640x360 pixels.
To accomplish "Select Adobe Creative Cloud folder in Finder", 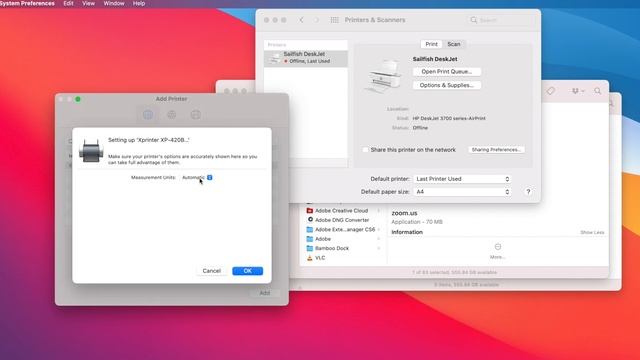I will (x=343, y=211).
